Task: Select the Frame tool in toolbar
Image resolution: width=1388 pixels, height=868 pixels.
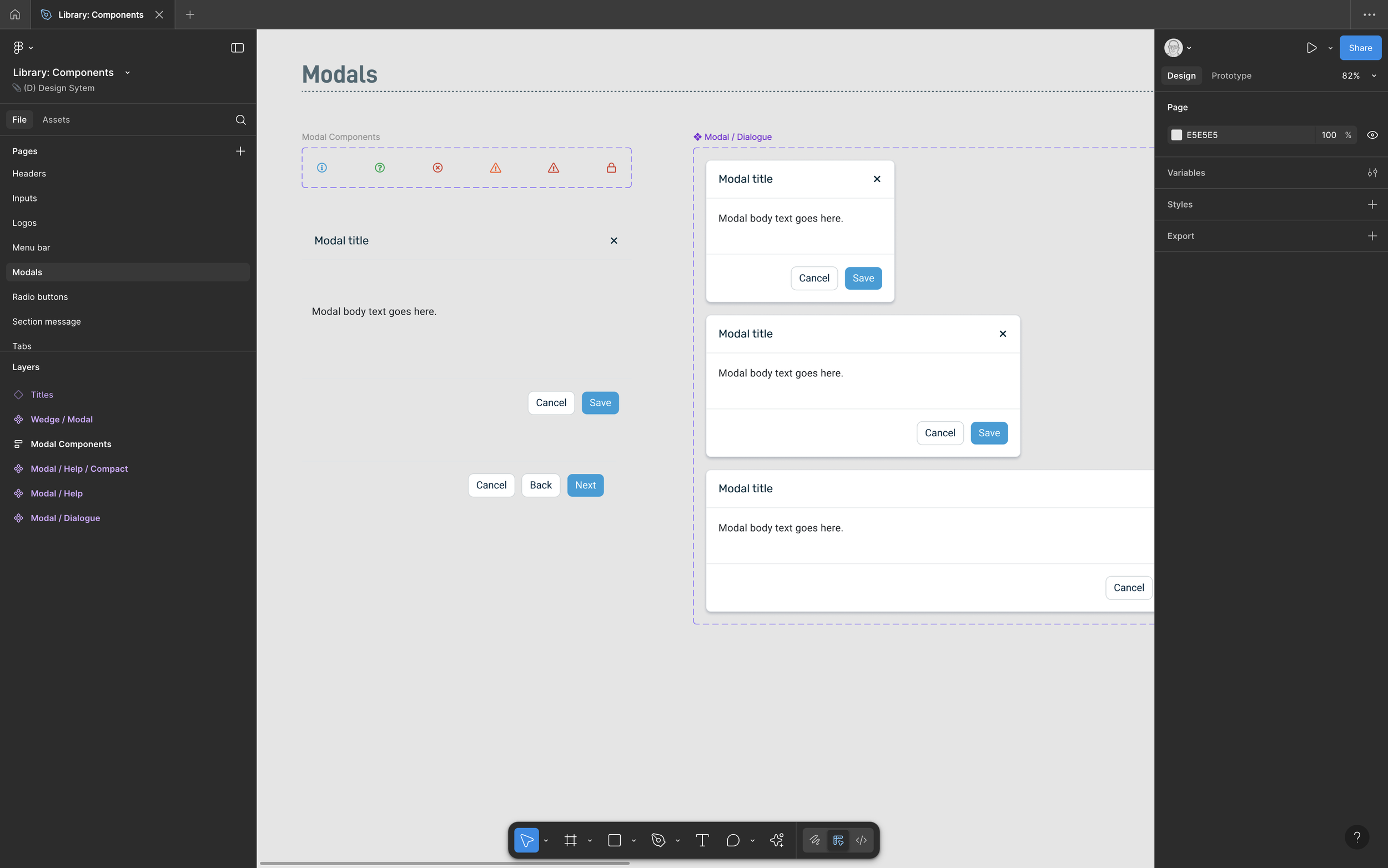Action: click(570, 840)
